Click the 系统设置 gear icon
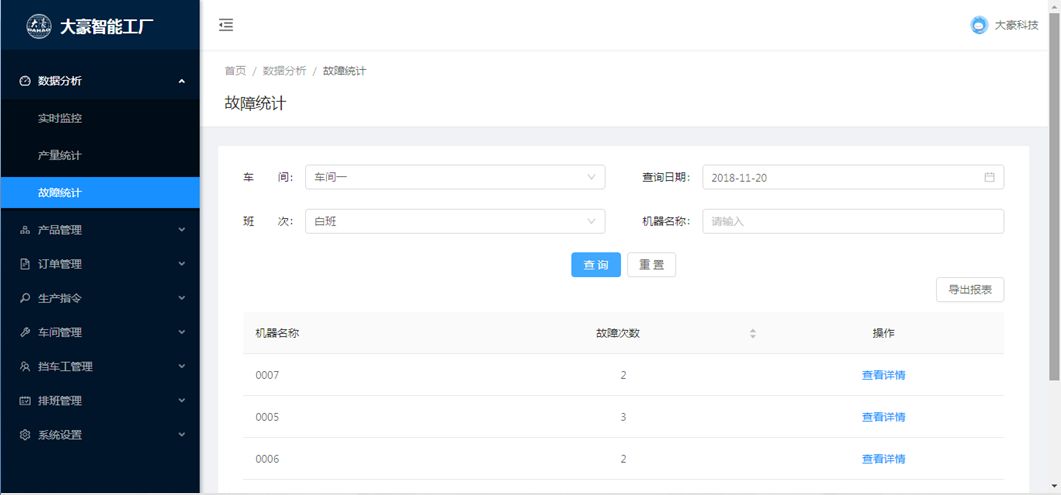 pyautogui.click(x=25, y=435)
